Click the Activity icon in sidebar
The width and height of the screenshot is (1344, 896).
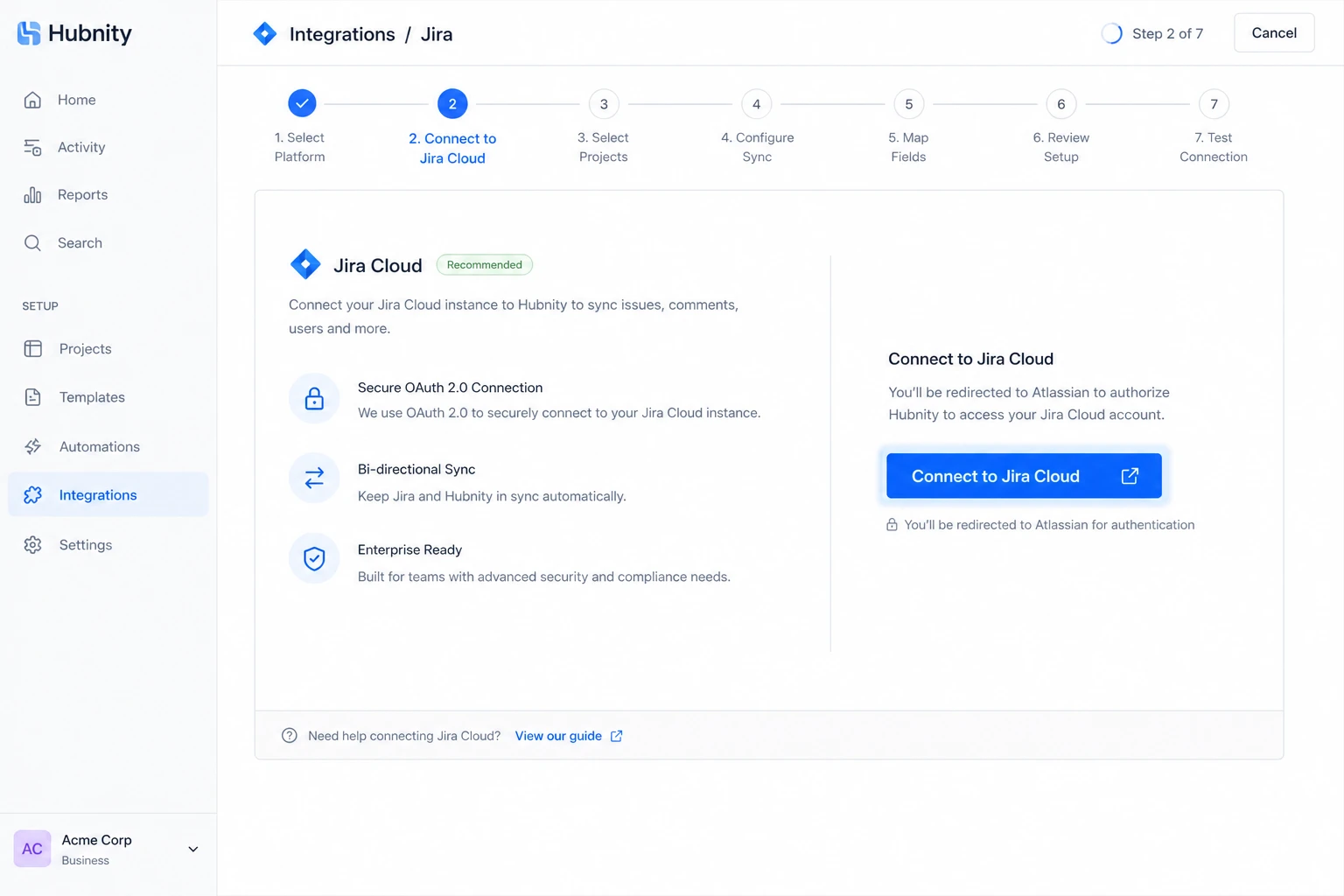point(32,148)
